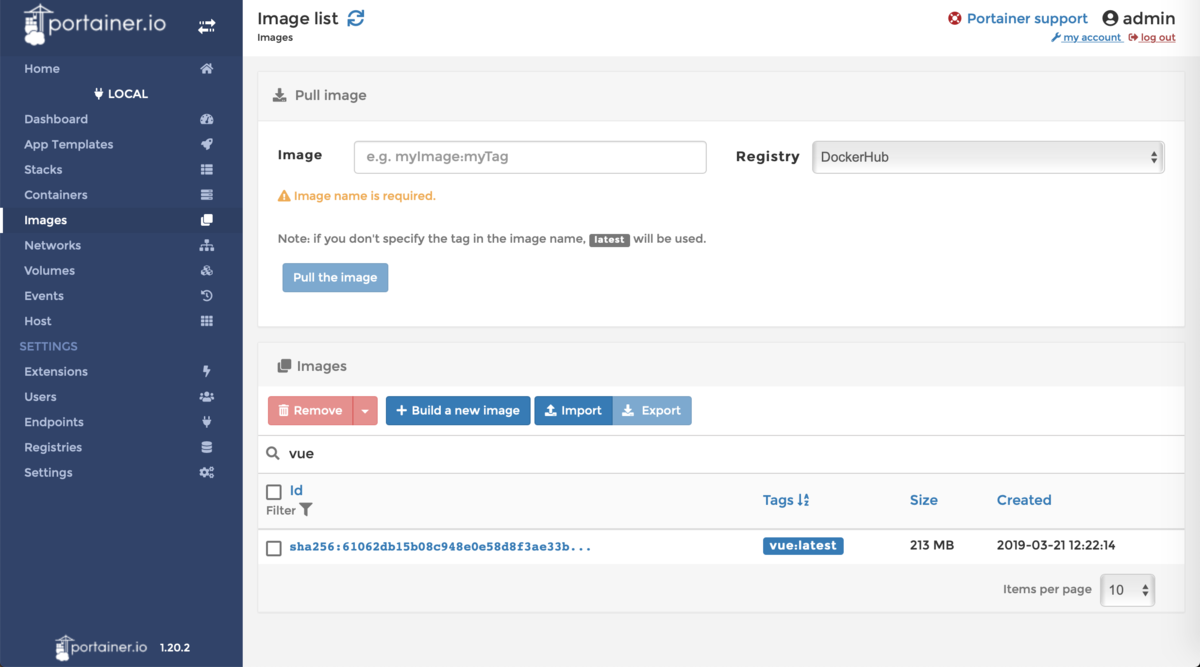This screenshot has width=1200, height=667.
Task: Click the Users group icon
Action: pos(206,397)
